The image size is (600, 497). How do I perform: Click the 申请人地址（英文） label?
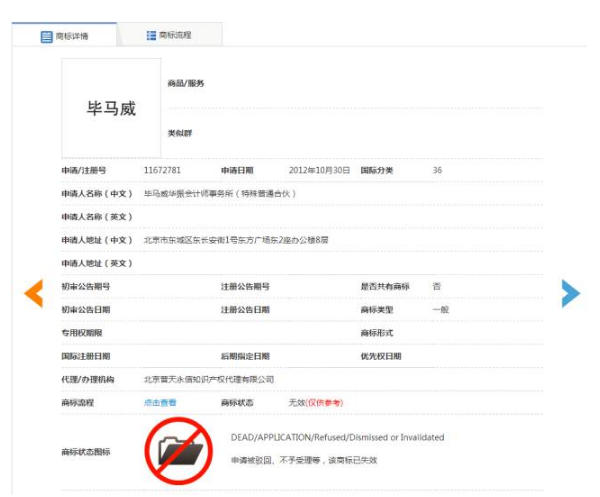[97, 263]
